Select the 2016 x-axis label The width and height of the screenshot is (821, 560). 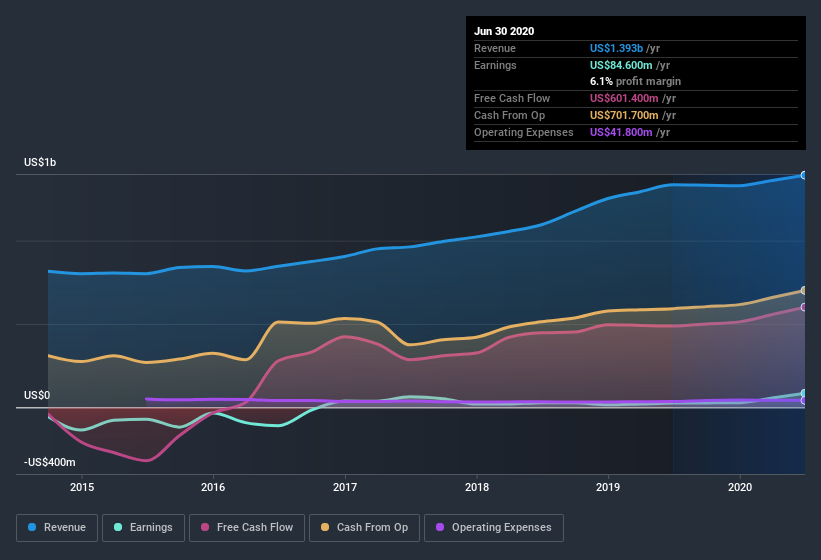tap(213, 487)
